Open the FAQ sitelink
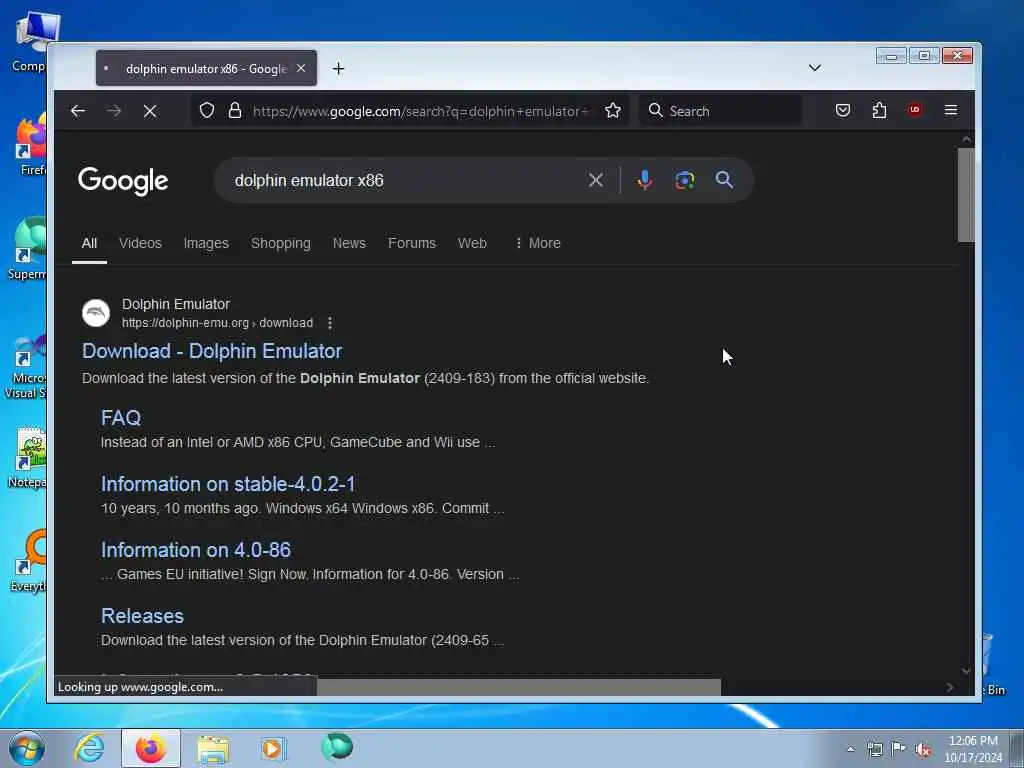1024x768 pixels. click(121, 418)
